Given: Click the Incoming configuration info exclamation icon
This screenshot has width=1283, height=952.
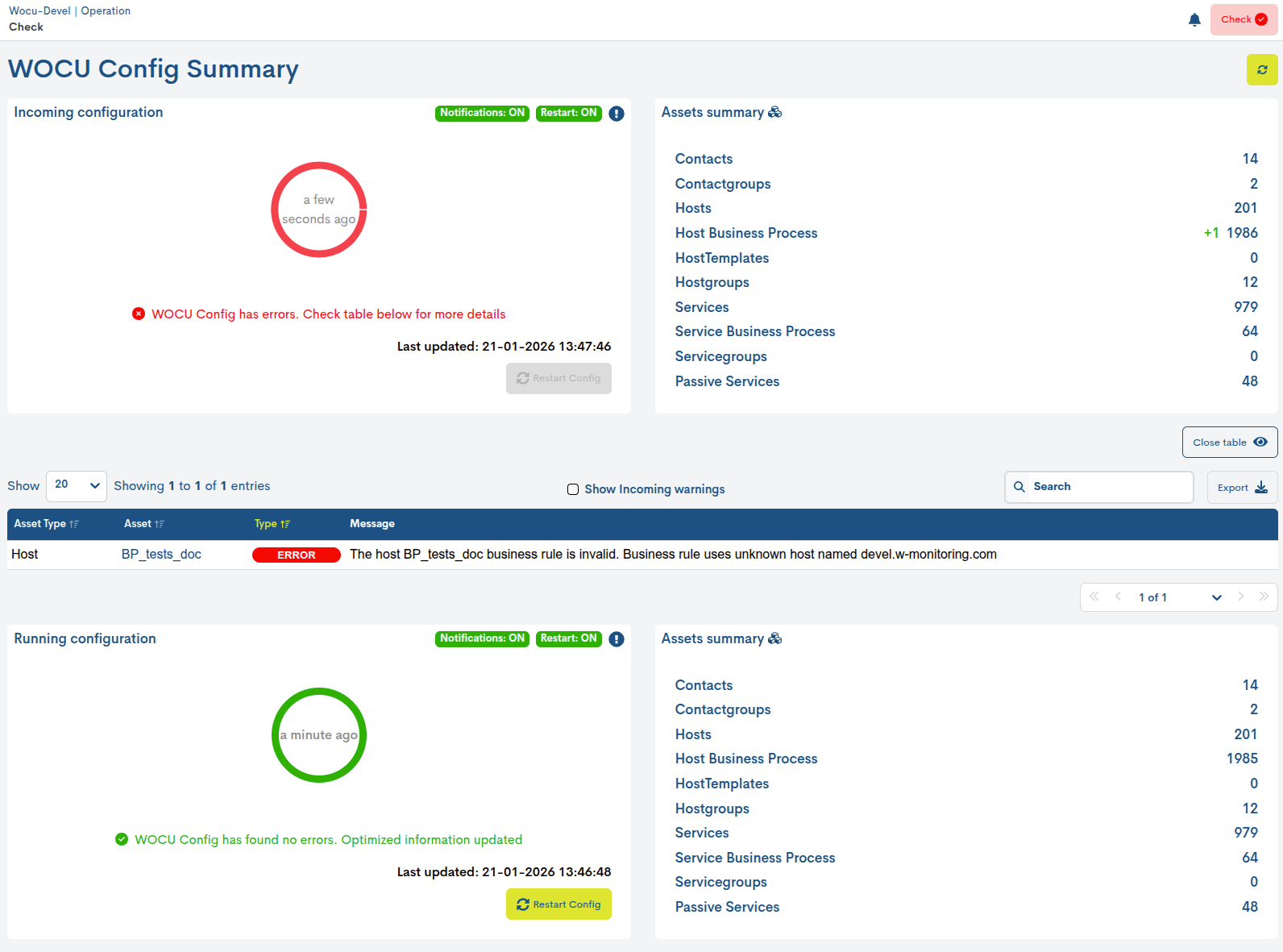Looking at the screenshot, I should pos(617,114).
